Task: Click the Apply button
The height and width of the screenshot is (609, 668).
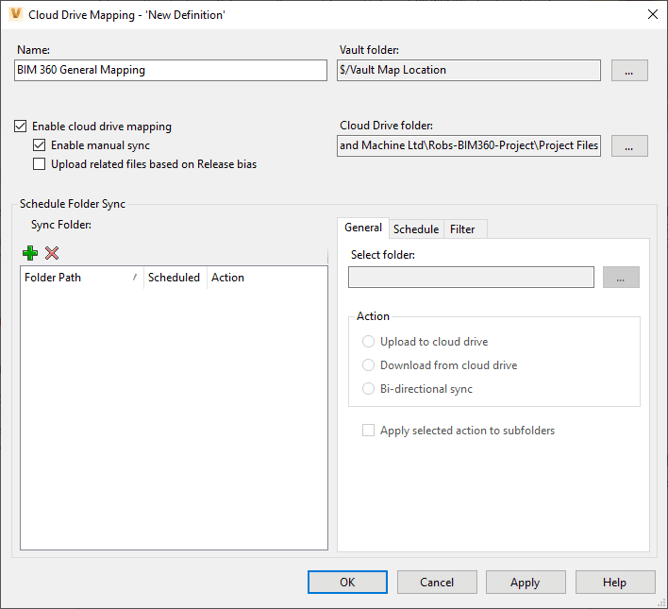Action: pos(526,582)
